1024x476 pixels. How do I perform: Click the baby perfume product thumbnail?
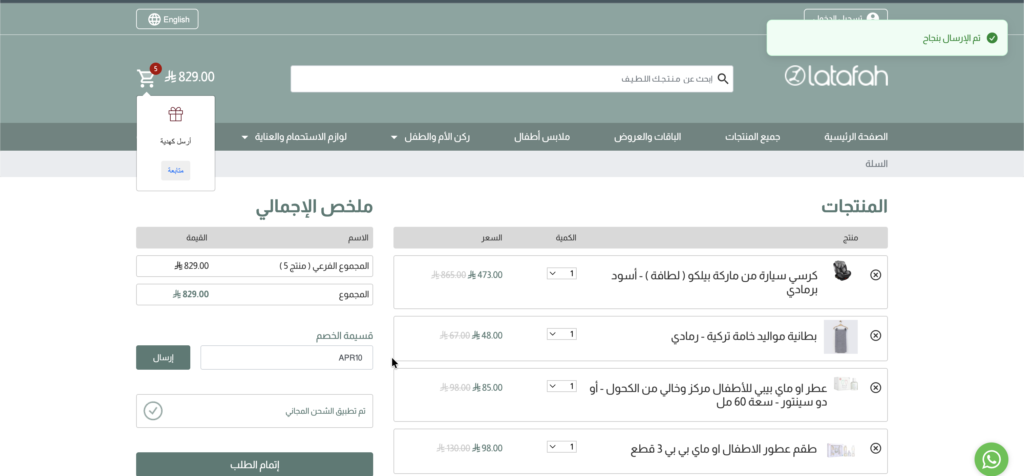click(845, 384)
